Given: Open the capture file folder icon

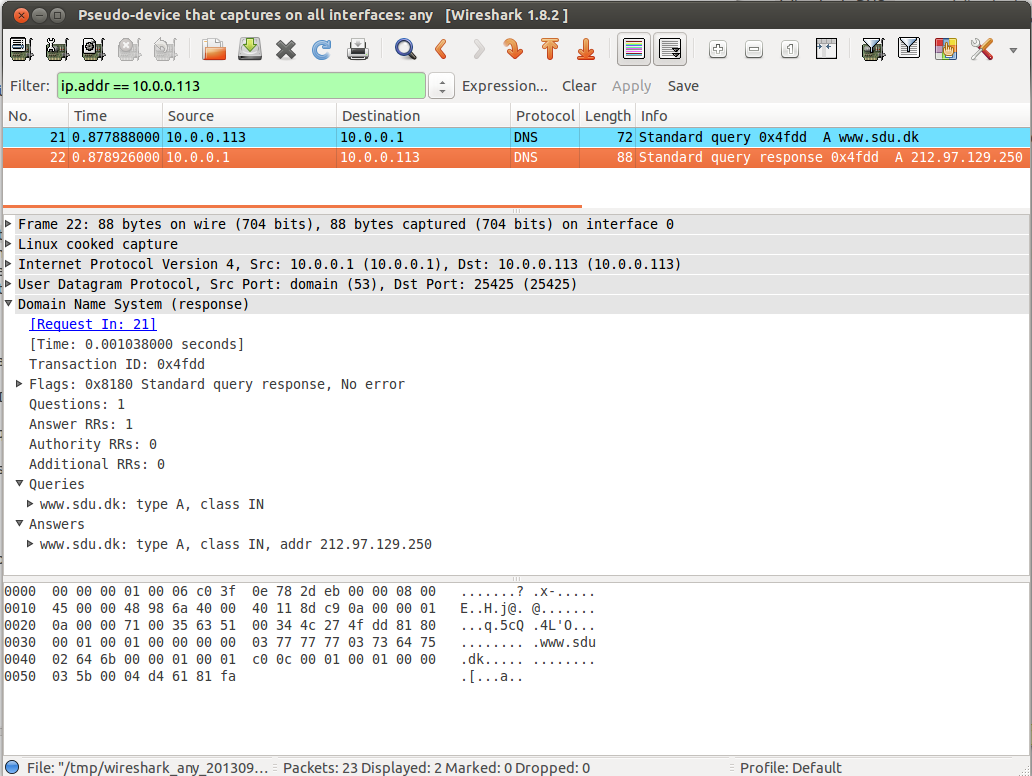Looking at the screenshot, I should click(213, 49).
